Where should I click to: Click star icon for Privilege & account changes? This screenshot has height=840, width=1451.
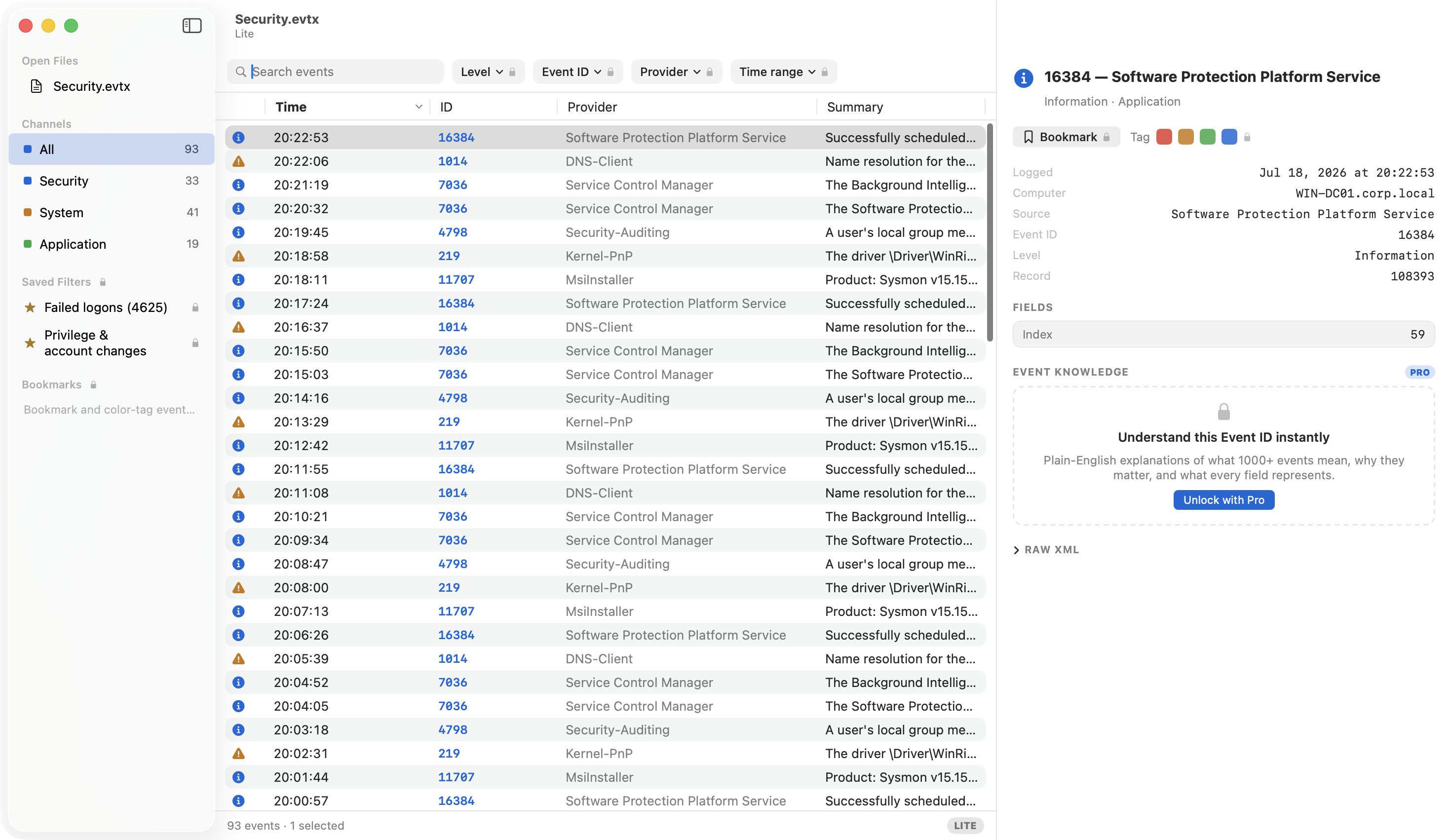click(x=30, y=343)
